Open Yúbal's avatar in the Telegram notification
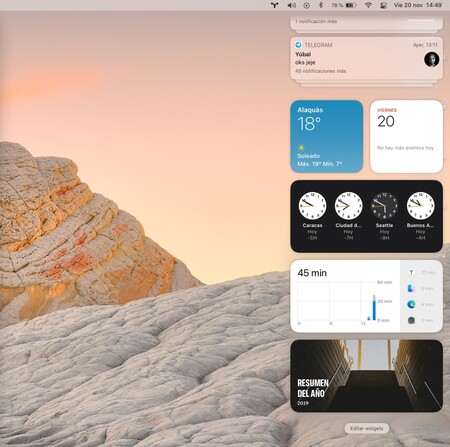This screenshot has width=450, height=447. (x=431, y=59)
